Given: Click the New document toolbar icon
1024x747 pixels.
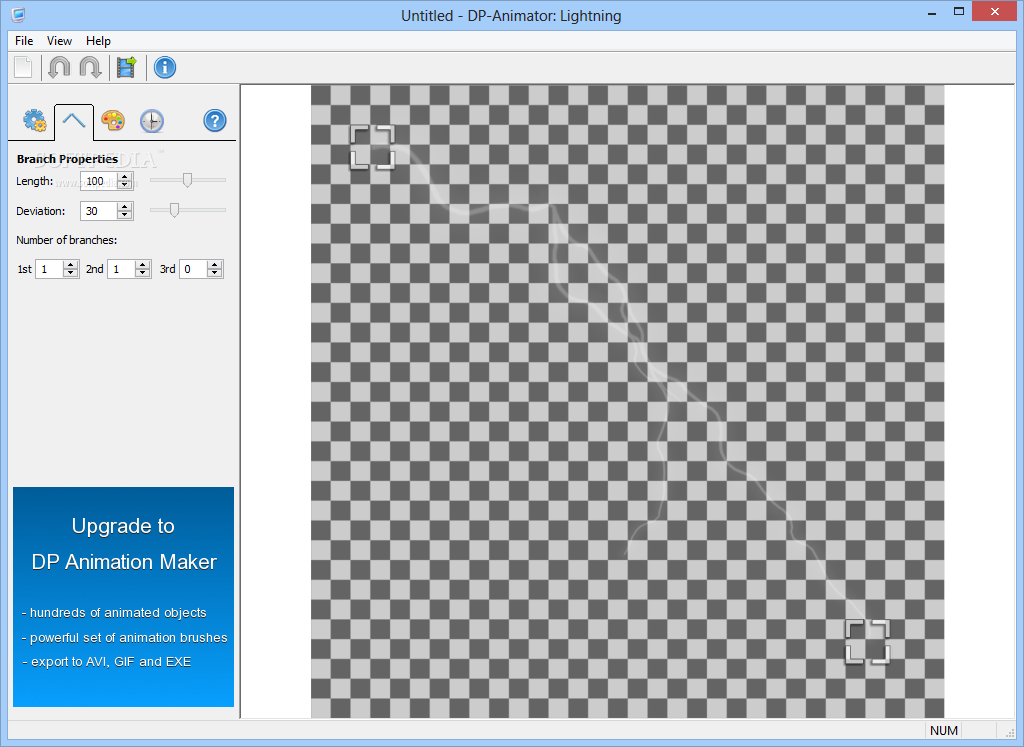Looking at the screenshot, I should pos(24,67).
